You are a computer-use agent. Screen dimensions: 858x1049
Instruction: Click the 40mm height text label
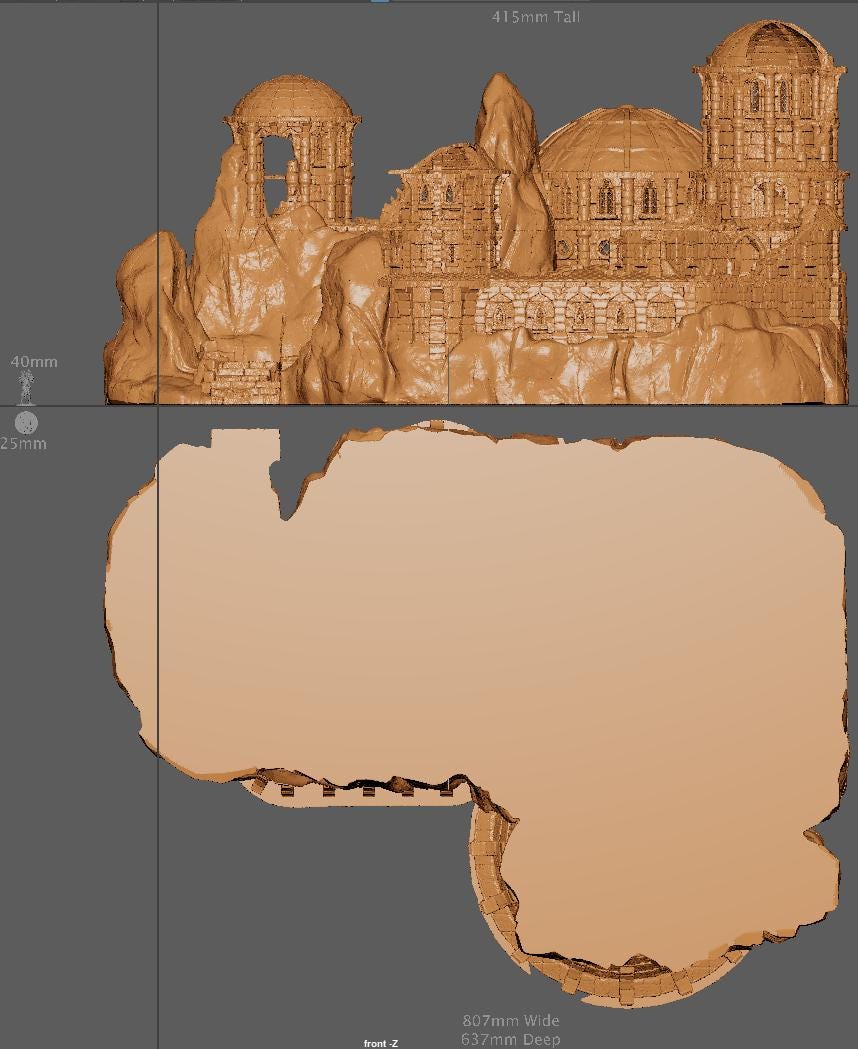tap(33, 362)
